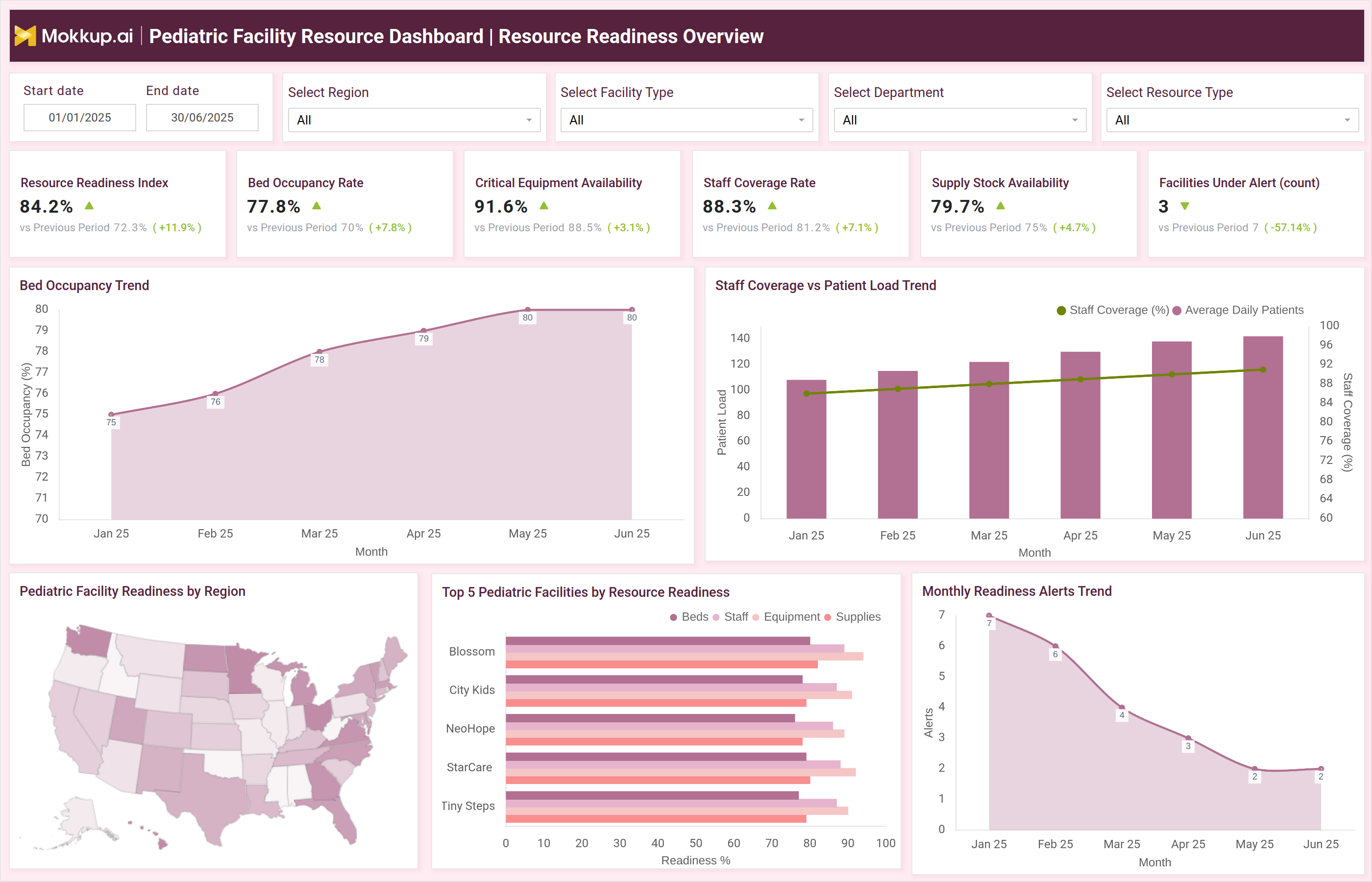Viewport: 1372px width, 882px height.
Task: Open the Select Region dropdown
Action: [x=414, y=120]
